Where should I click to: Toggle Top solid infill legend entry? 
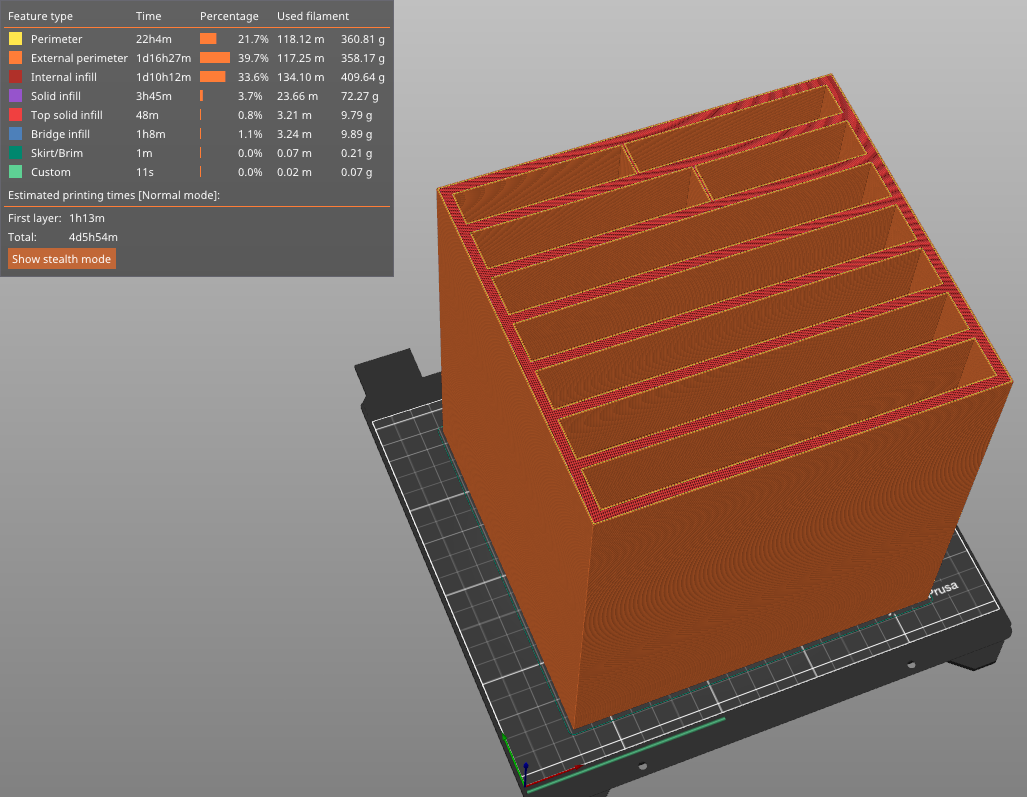pos(66,115)
